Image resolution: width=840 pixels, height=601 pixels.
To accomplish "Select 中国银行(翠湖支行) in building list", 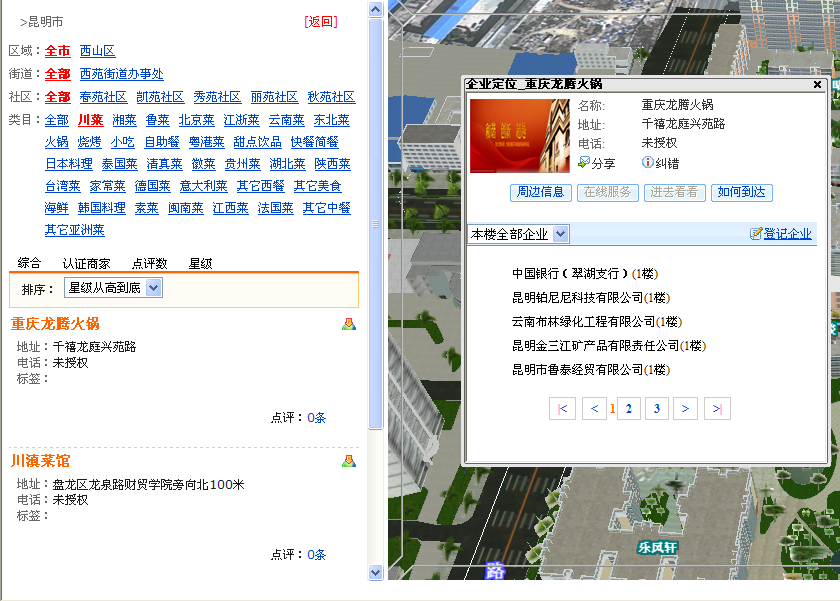I will pos(584,274).
